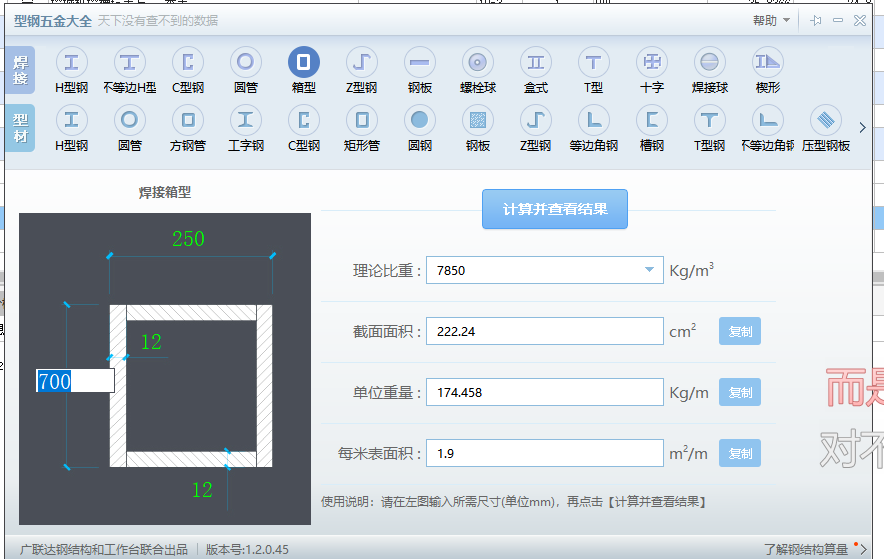Screen dimensions: 884x559
Task: Click the pin window icon
Action: tap(815, 21)
